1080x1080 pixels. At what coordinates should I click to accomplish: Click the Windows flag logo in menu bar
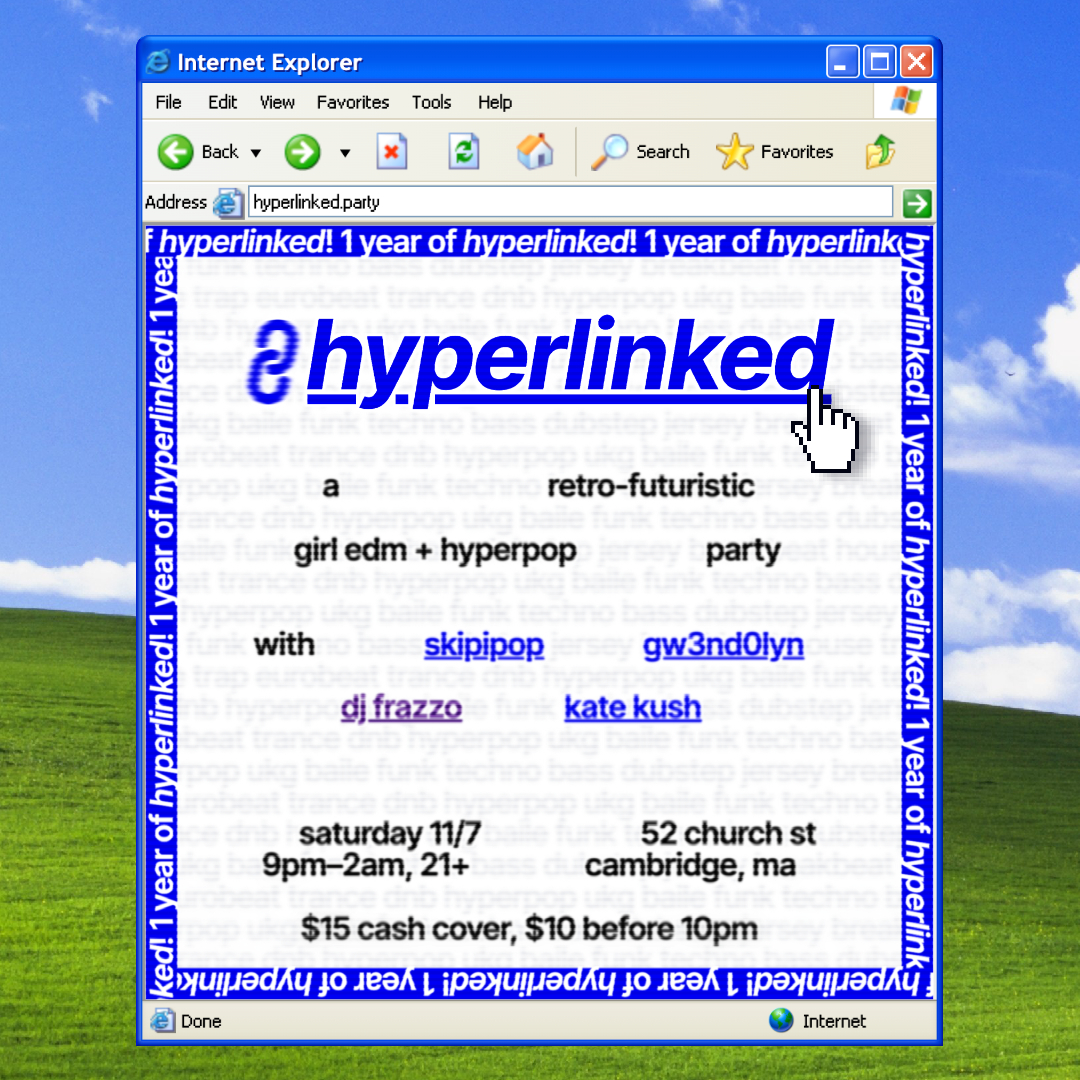click(x=905, y=101)
